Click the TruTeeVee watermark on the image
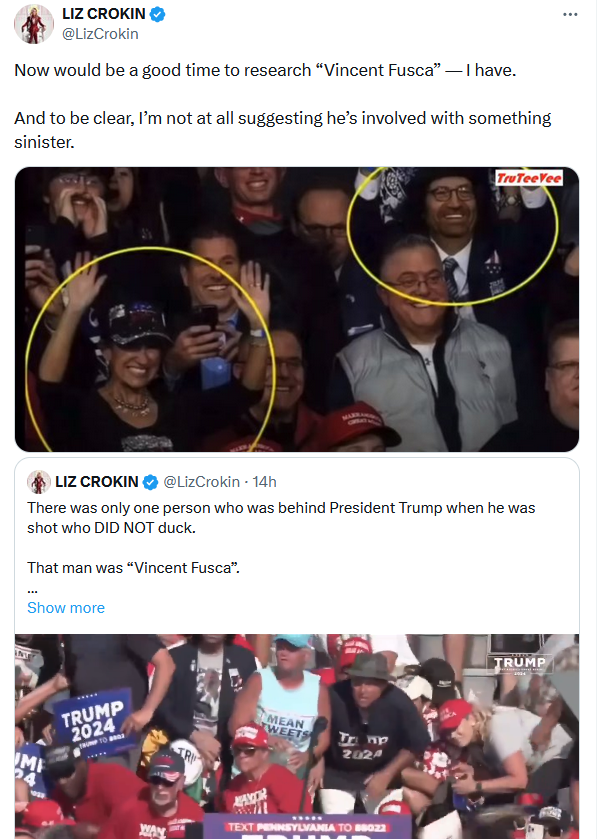 point(529,178)
